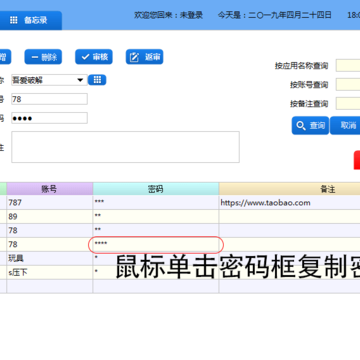Click the 按账号查询 search field
Viewport: 360px width, 360px height.
(x=348, y=85)
